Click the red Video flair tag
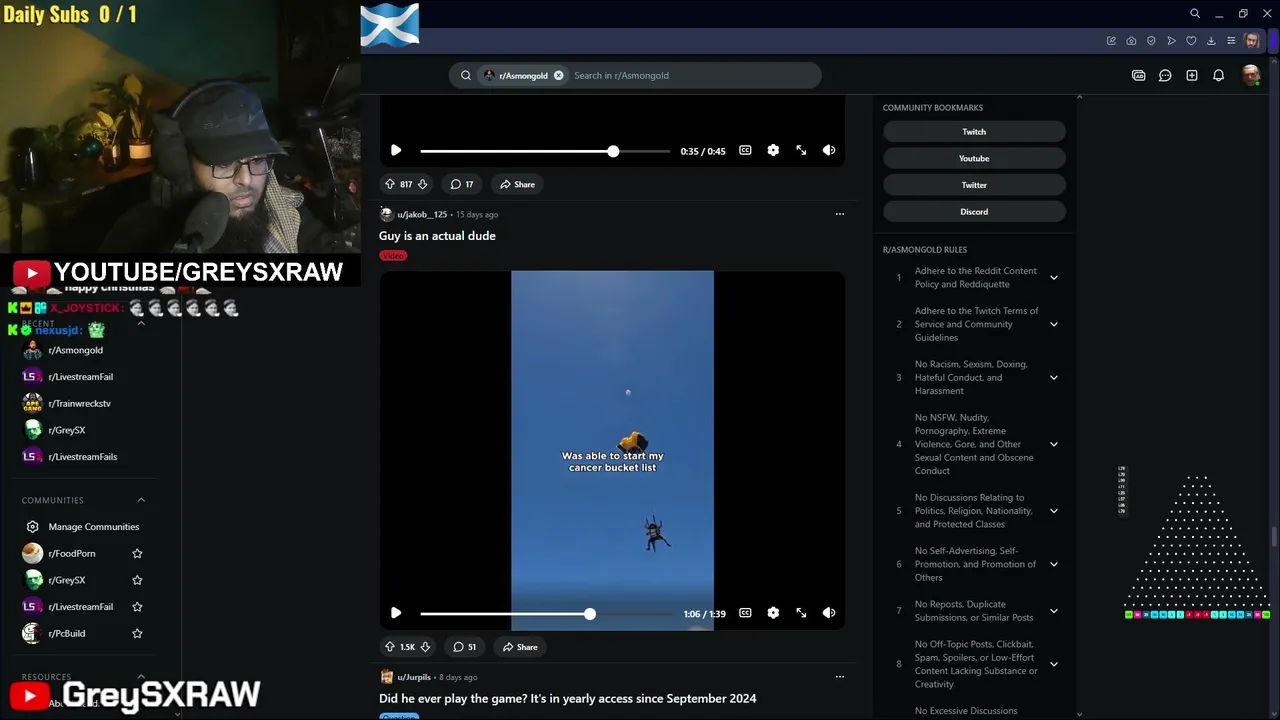Viewport: 1280px width, 720px height. [393, 256]
